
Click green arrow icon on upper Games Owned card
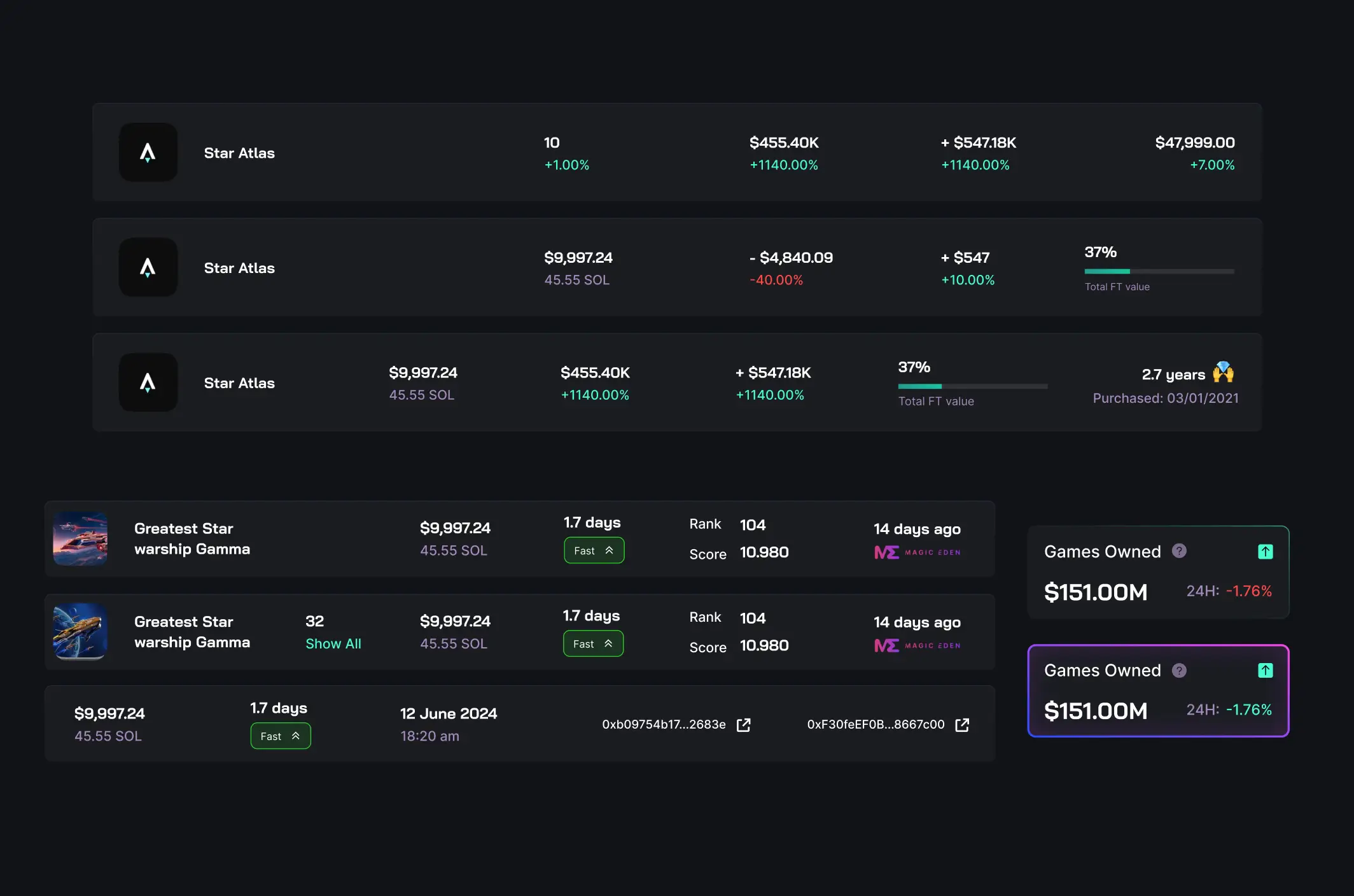[1266, 552]
